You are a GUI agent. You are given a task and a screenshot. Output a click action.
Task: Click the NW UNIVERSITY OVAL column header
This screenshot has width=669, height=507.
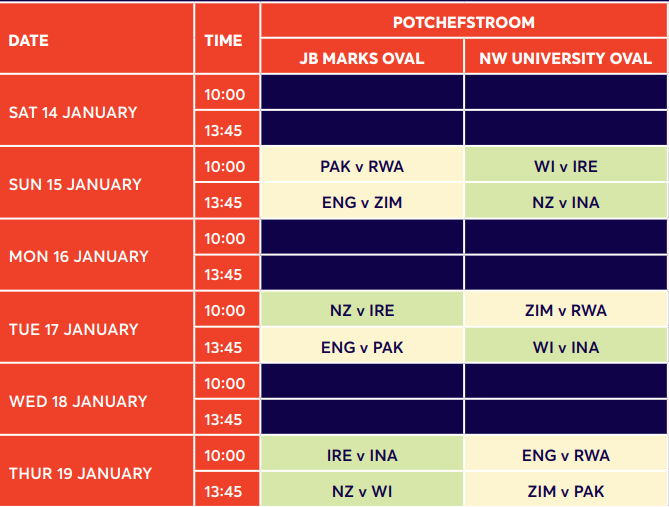click(x=566, y=56)
